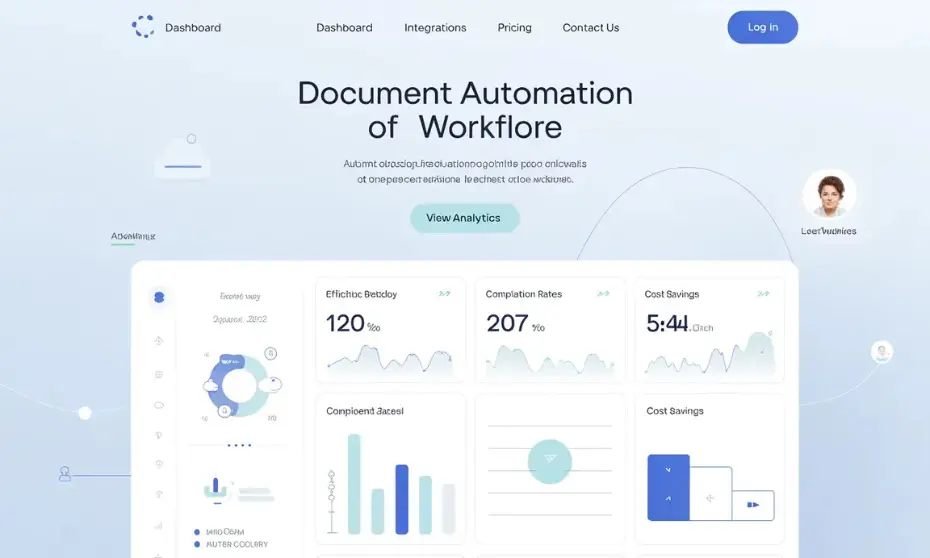Viewport: 930px width, 558px height.
Task: Click the blue tall block in Cost Savings
Action: [668, 487]
